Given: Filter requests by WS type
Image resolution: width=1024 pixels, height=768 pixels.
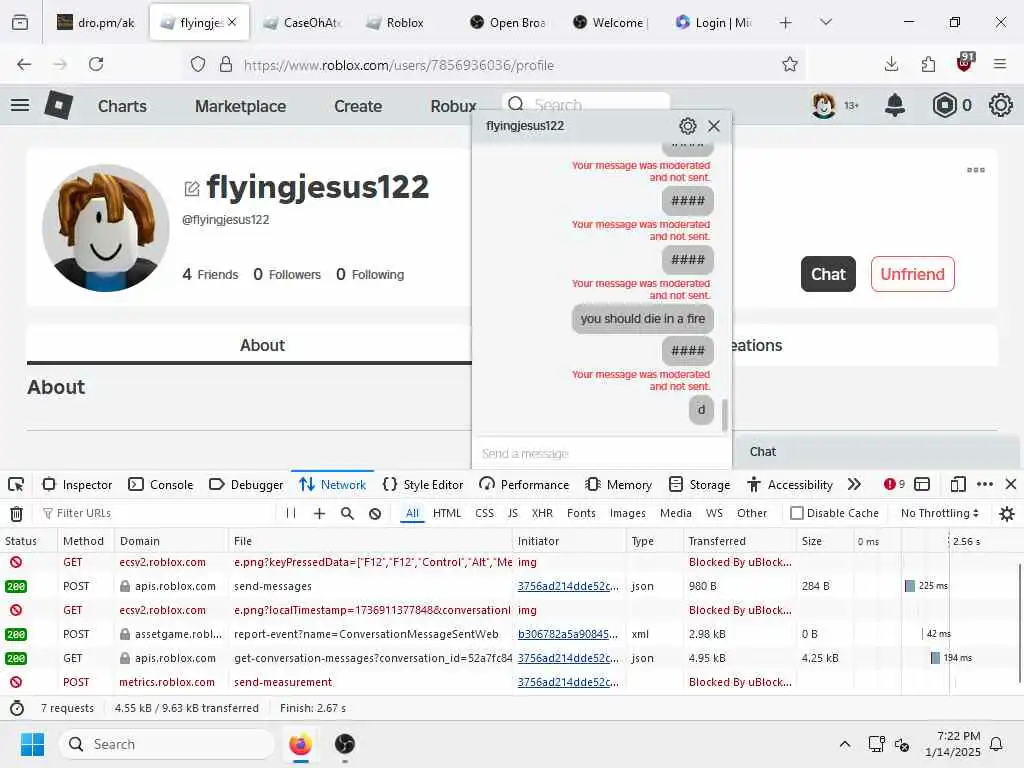Looking at the screenshot, I should 714,513.
